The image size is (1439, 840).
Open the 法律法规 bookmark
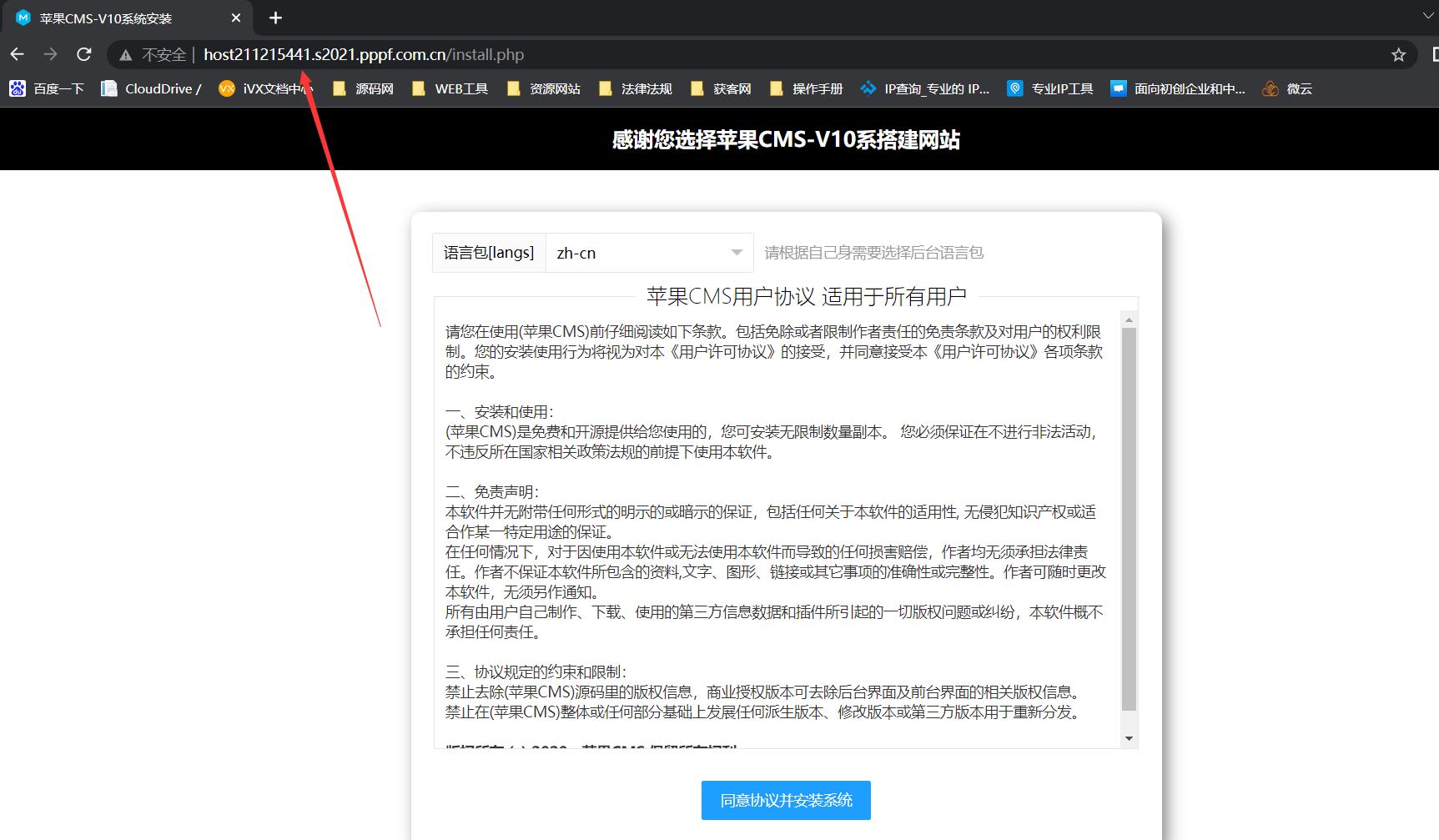coord(636,88)
